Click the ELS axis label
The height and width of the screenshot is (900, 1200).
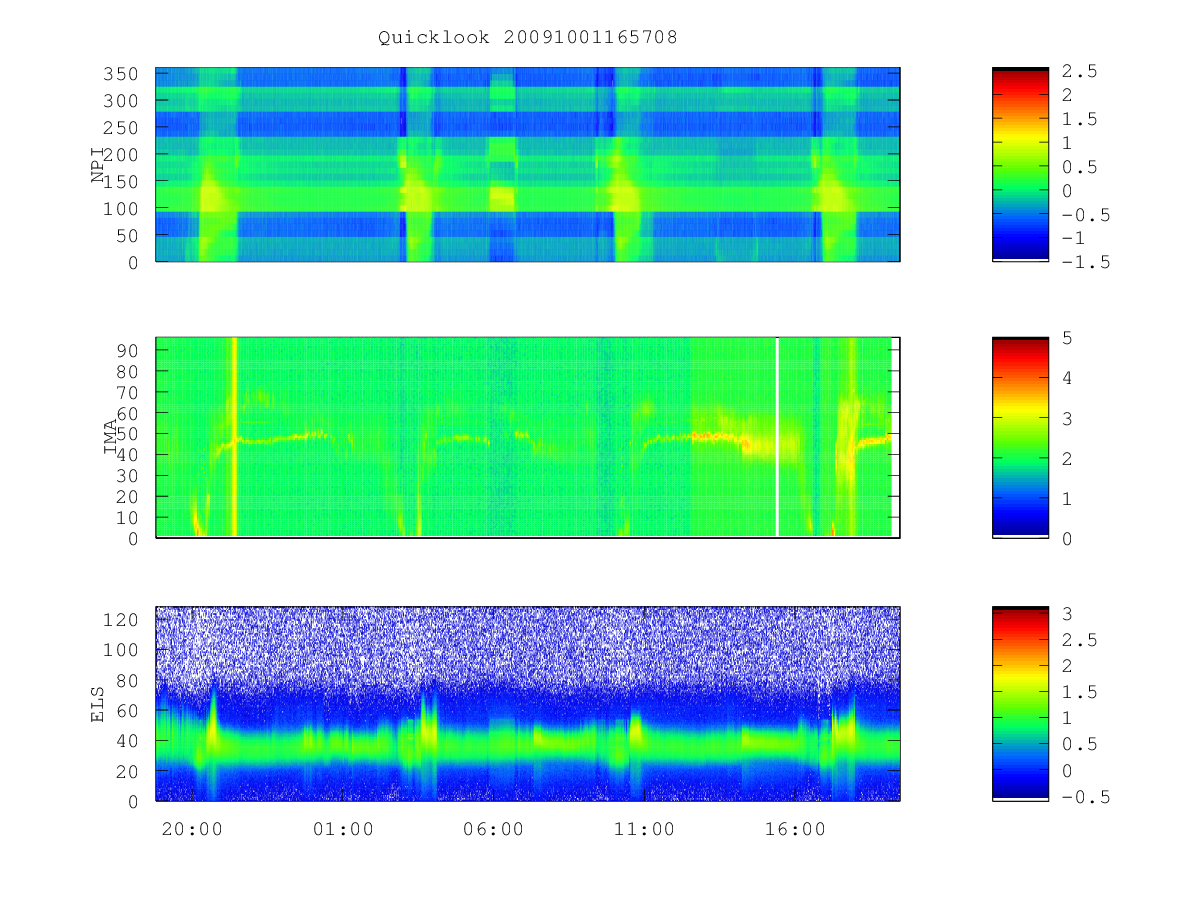(x=98, y=703)
